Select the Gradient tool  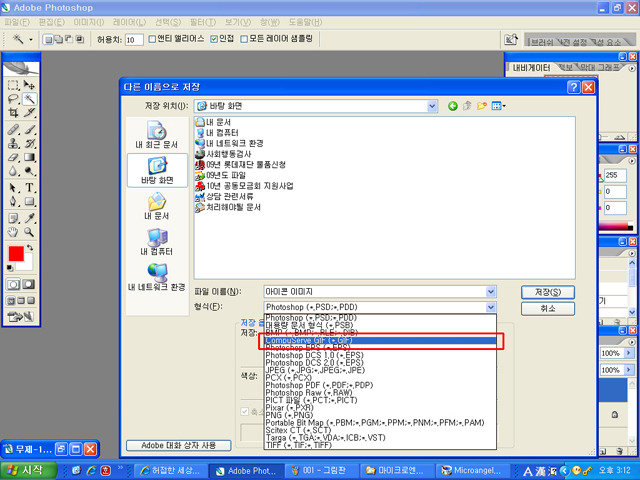[x=29, y=158]
